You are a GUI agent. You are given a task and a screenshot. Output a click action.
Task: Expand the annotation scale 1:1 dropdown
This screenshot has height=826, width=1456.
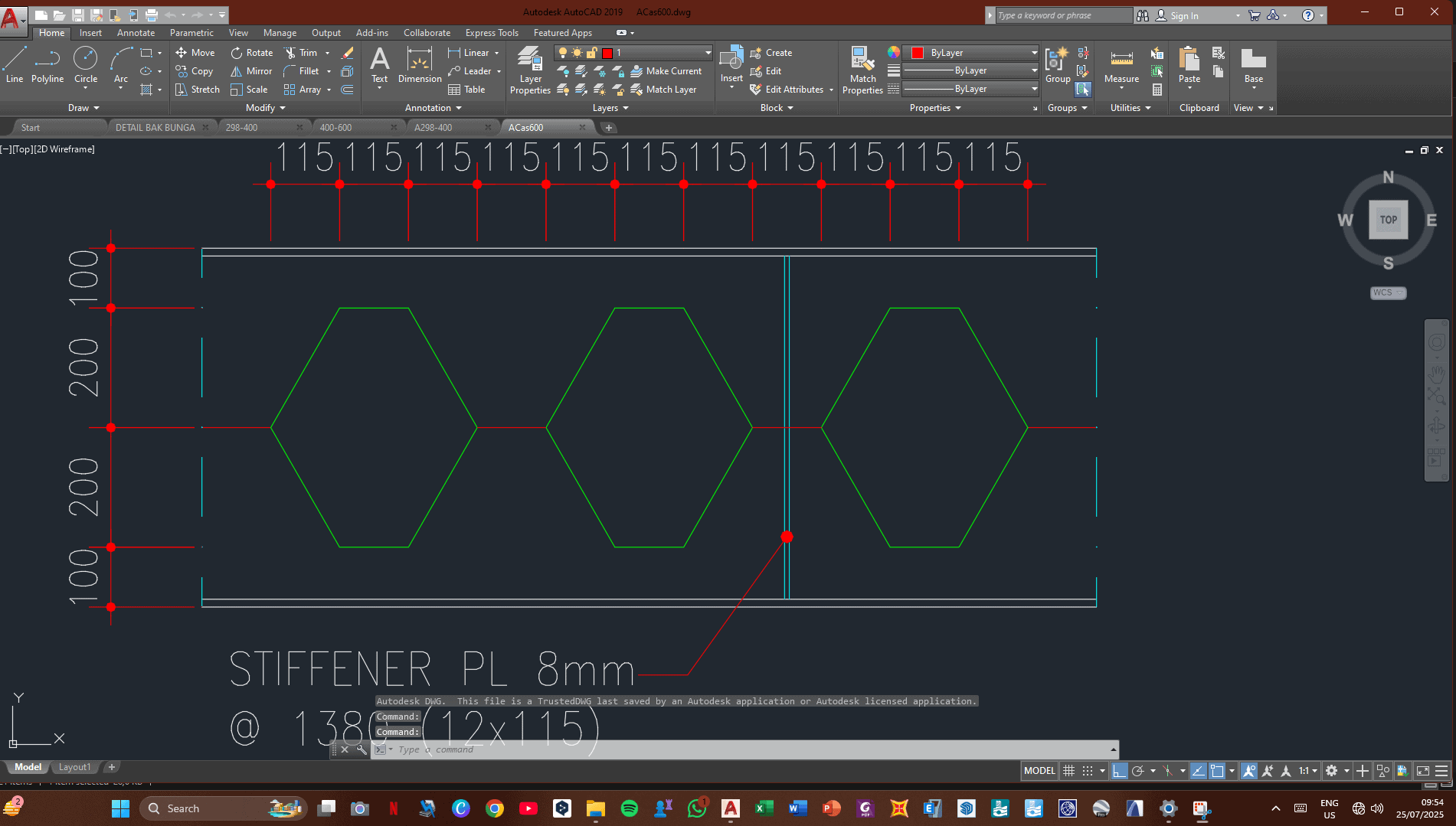click(1308, 771)
